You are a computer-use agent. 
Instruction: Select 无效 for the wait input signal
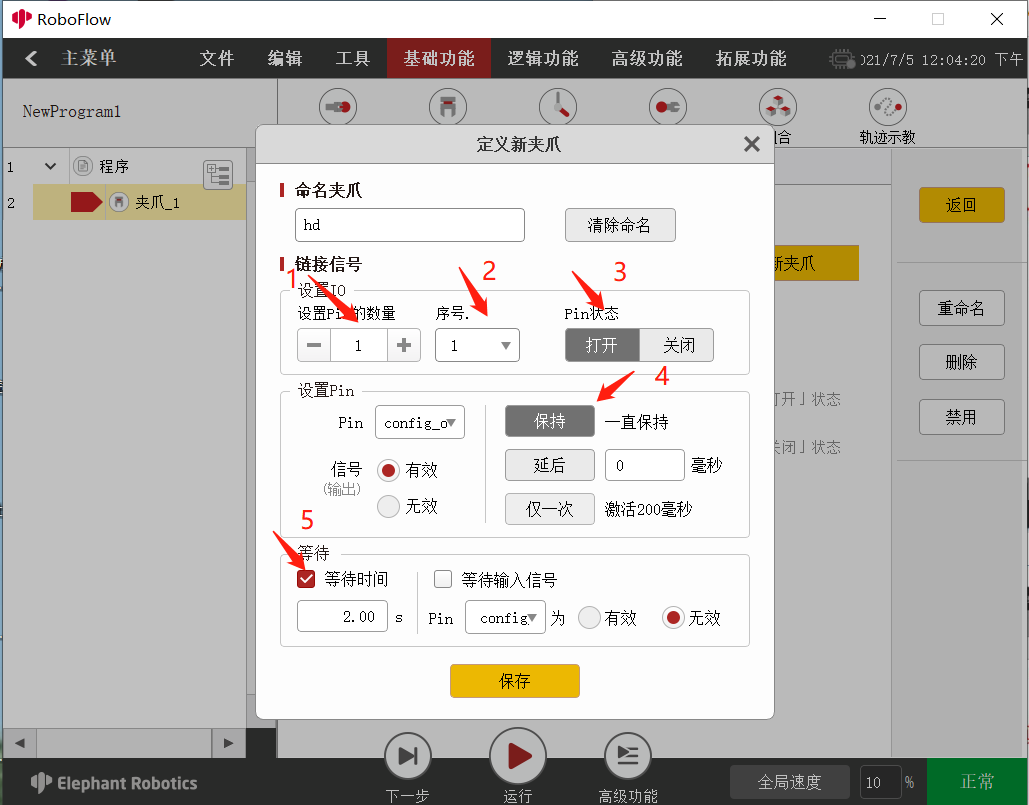[x=673, y=617]
